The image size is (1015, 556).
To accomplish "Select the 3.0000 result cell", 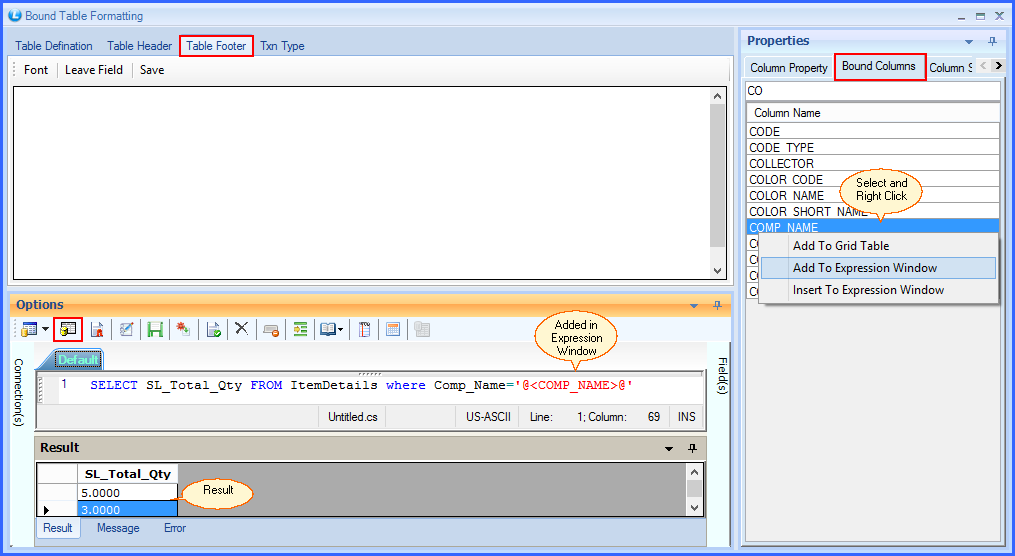I will 128,509.
